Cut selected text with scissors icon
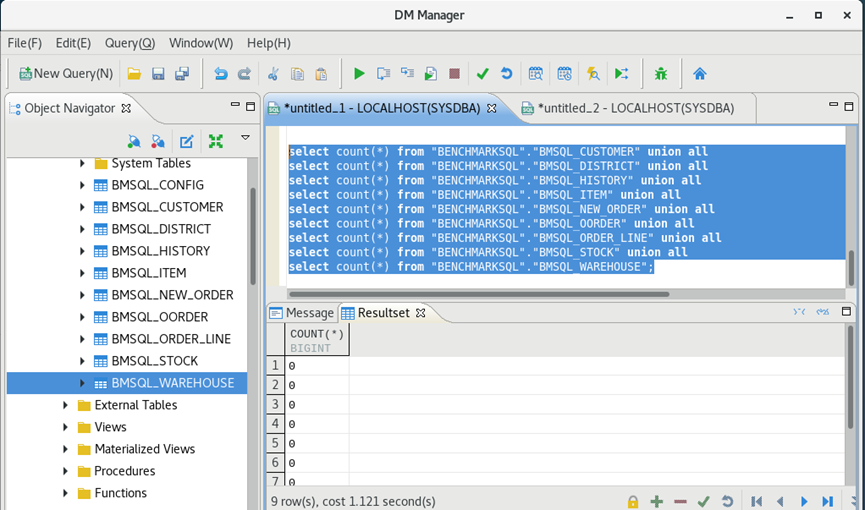Viewport: 865px width, 510px height. point(274,73)
